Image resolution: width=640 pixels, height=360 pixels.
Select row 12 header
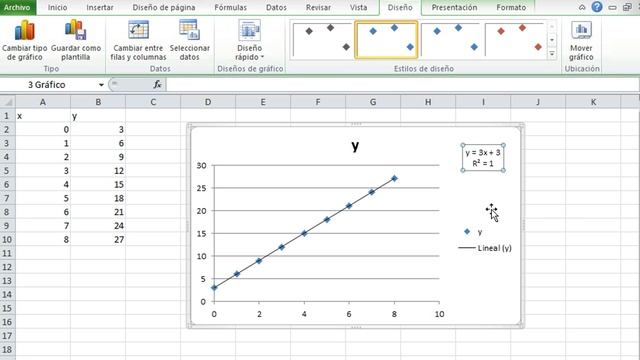[x=7, y=267]
